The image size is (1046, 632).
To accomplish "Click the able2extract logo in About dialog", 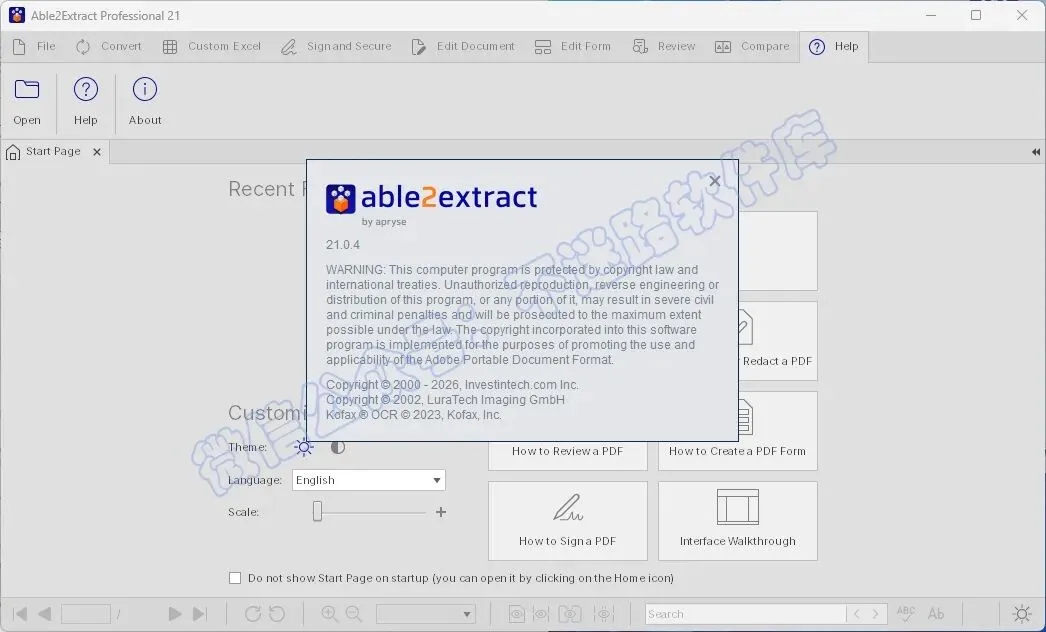I will [432, 198].
